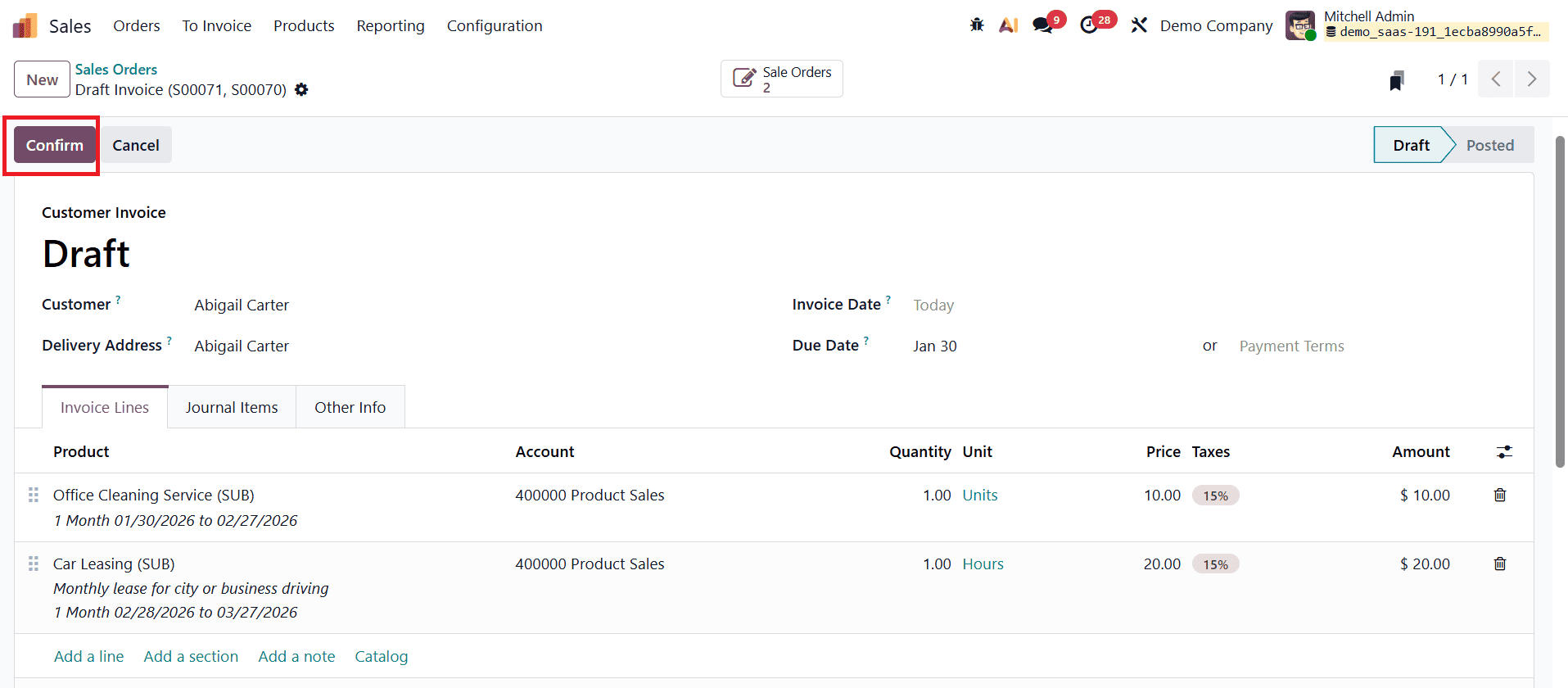Image resolution: width=1568 pixels, height=688 pixels.
Task: Create a New record
Action: click(42, 79)
